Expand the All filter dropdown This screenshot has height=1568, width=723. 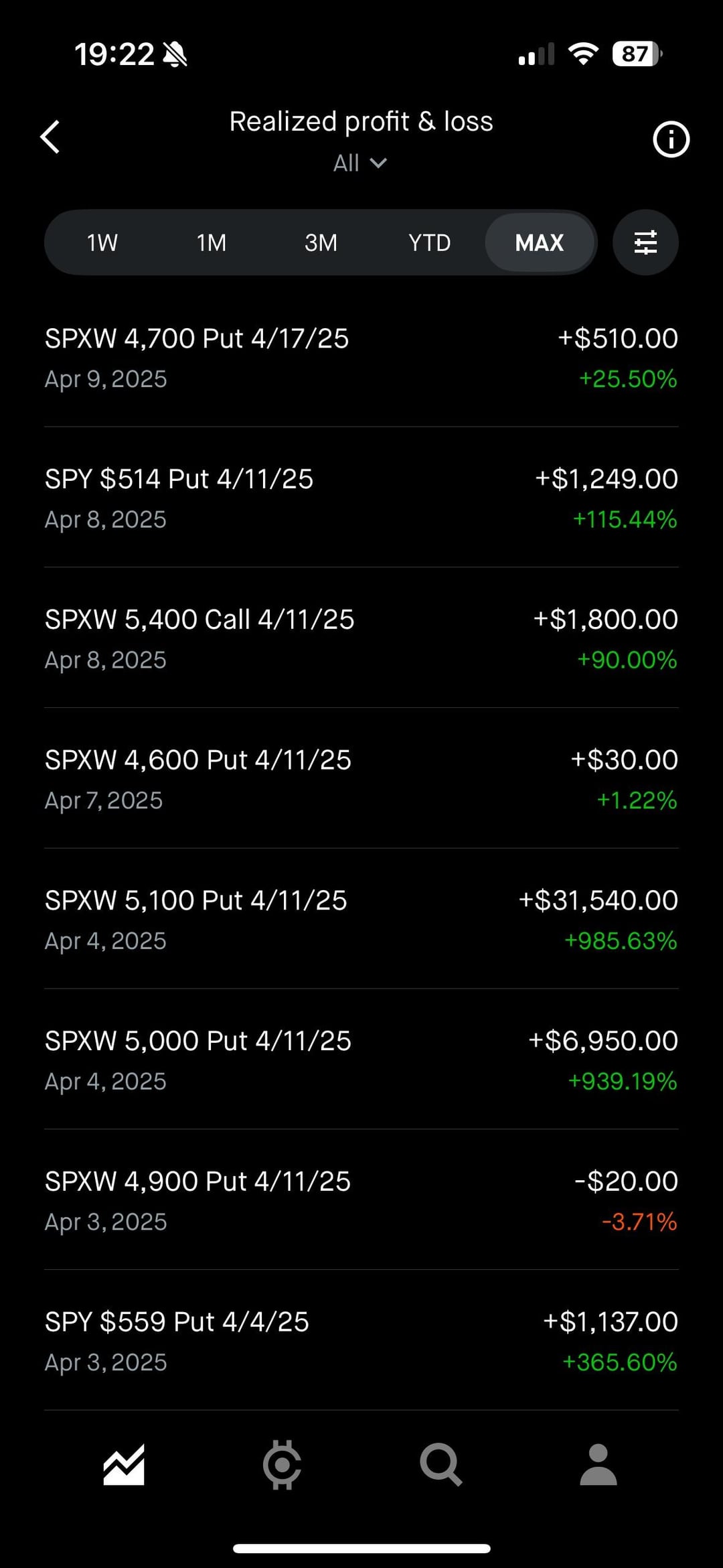click(360, 163)
